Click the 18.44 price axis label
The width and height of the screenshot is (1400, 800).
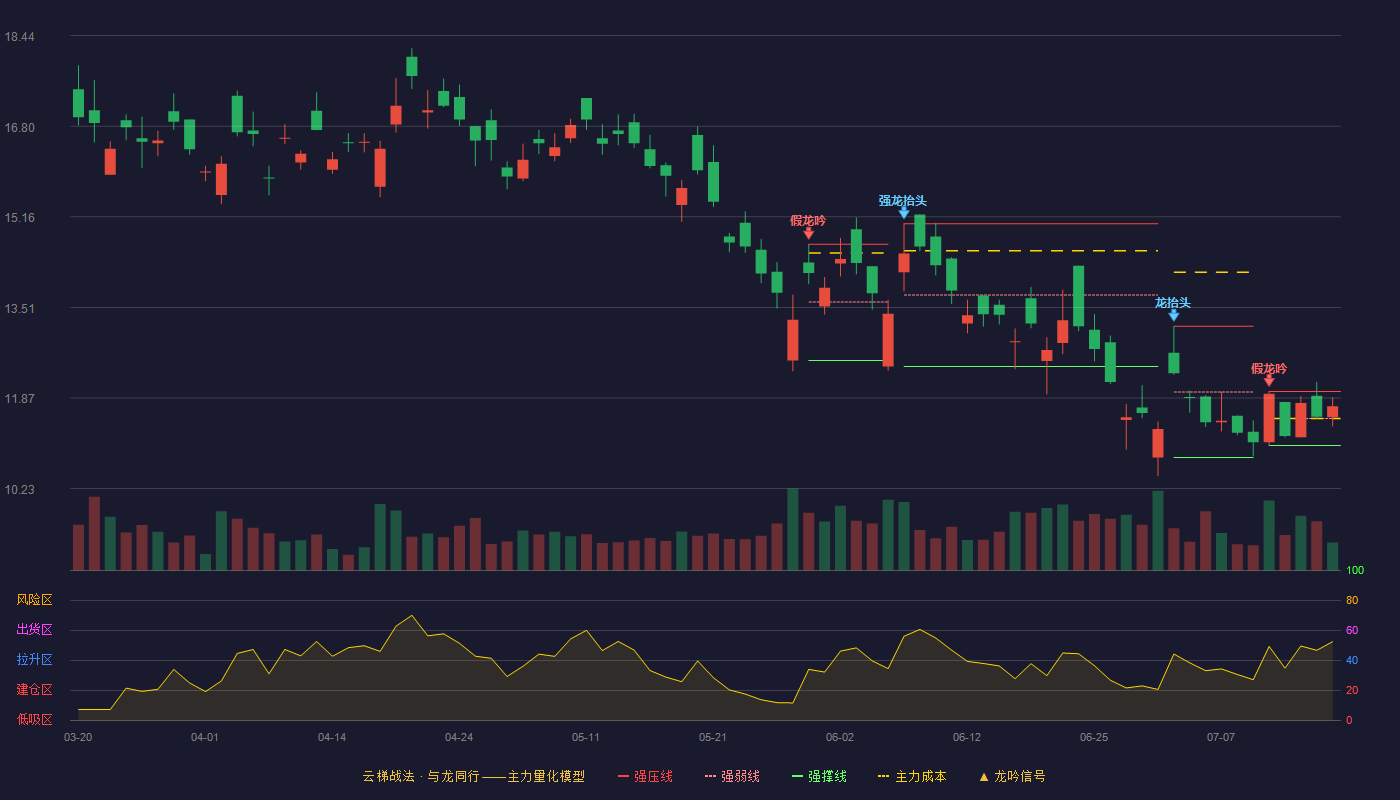[19, 37]
